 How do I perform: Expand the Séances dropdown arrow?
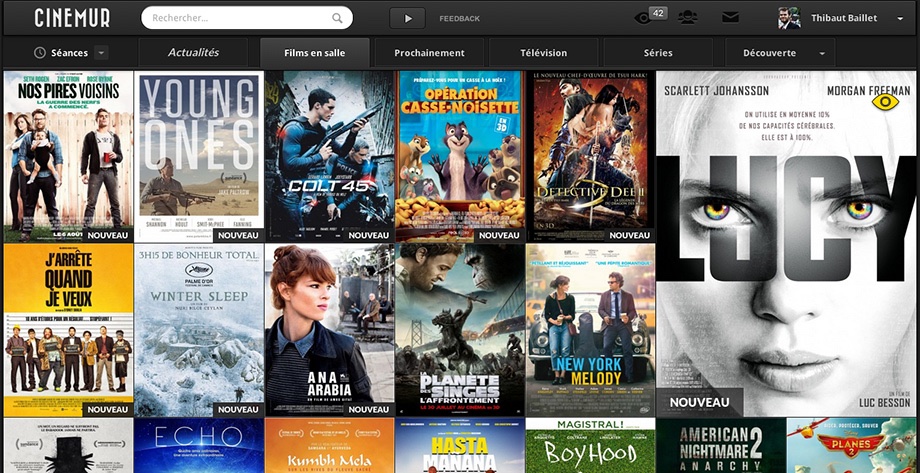coord(102,53)
